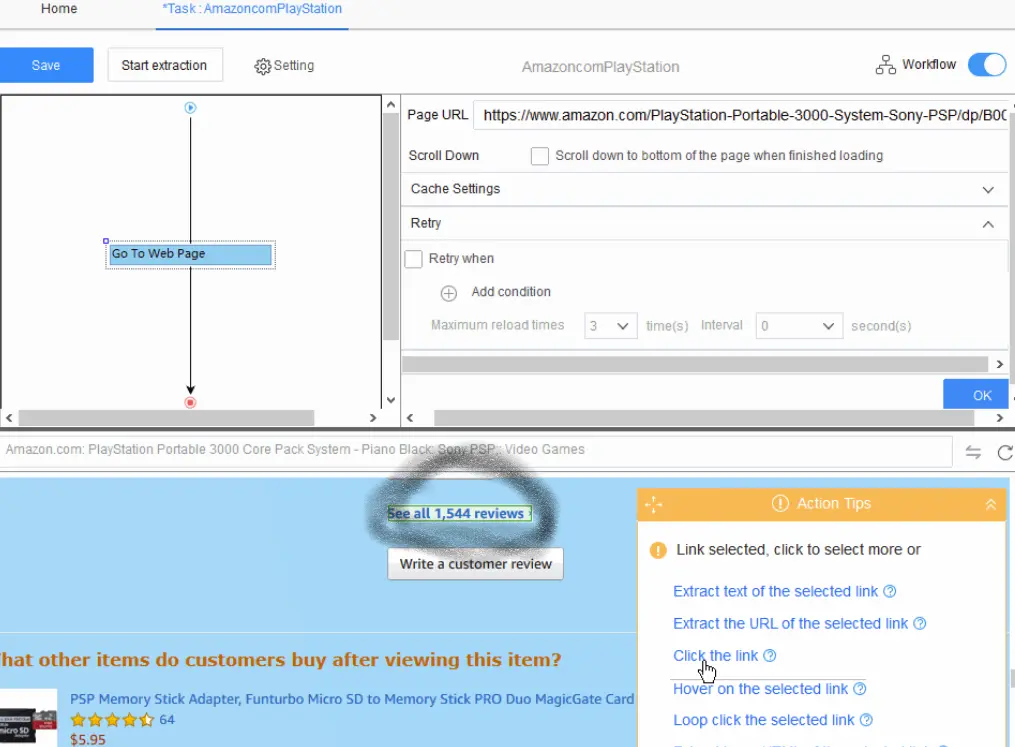Disable the Workflow toggle switch
1015x747 pixels.
(986, 64)
